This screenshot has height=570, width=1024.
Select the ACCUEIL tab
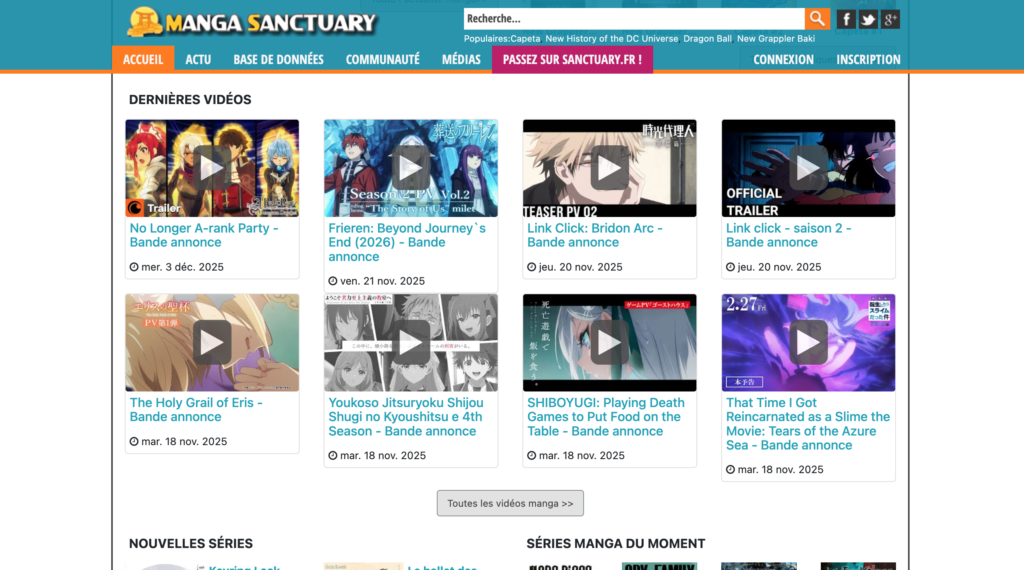[143, 59]
